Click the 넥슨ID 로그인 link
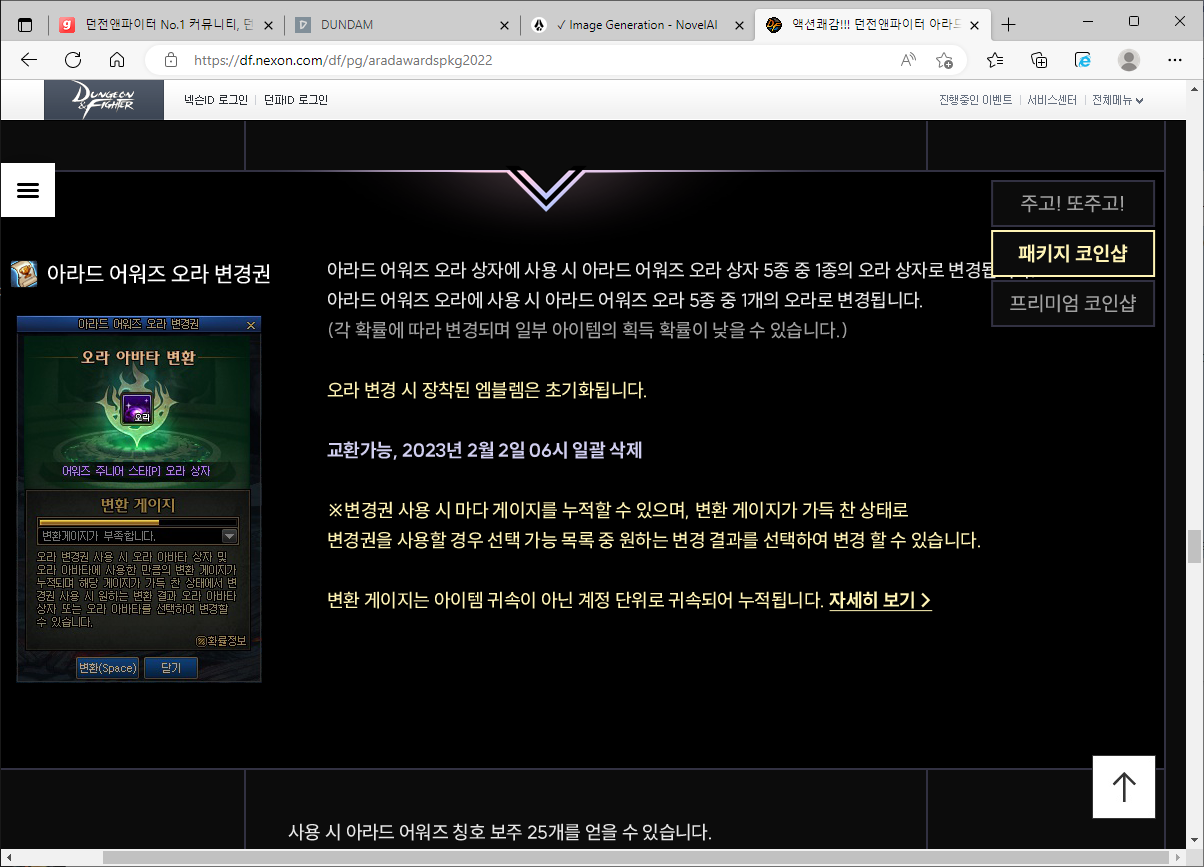Image resolution: width=1204 pixels, height=867 pixels. point(216,100)
